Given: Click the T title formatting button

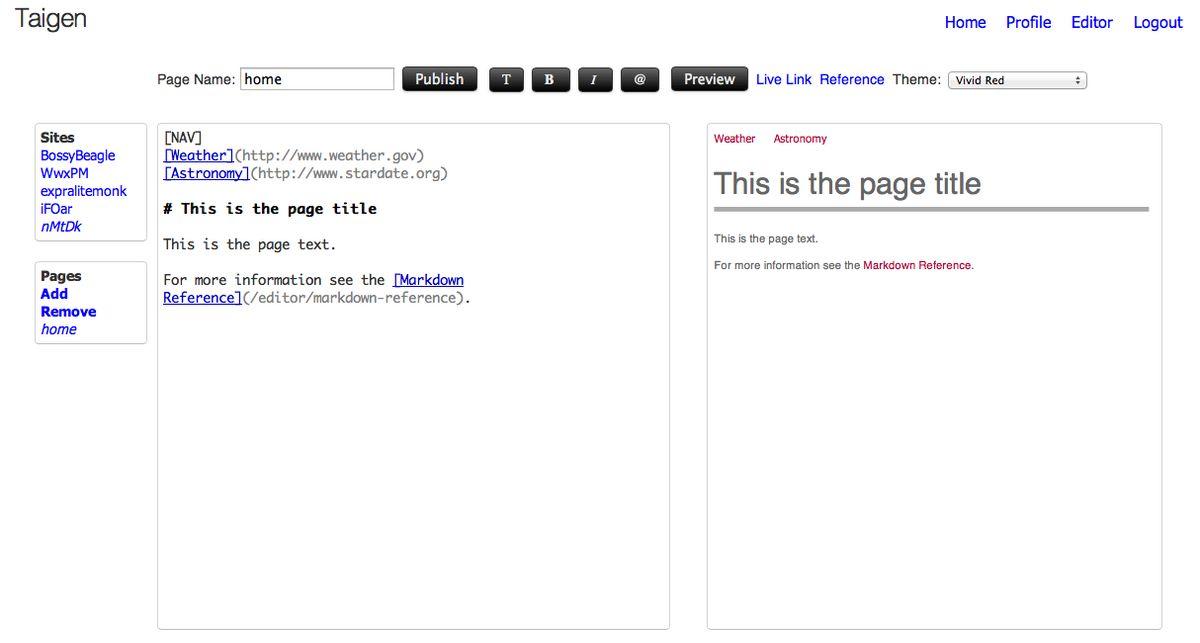Looking at the screenshot, I should pos(506,80).
